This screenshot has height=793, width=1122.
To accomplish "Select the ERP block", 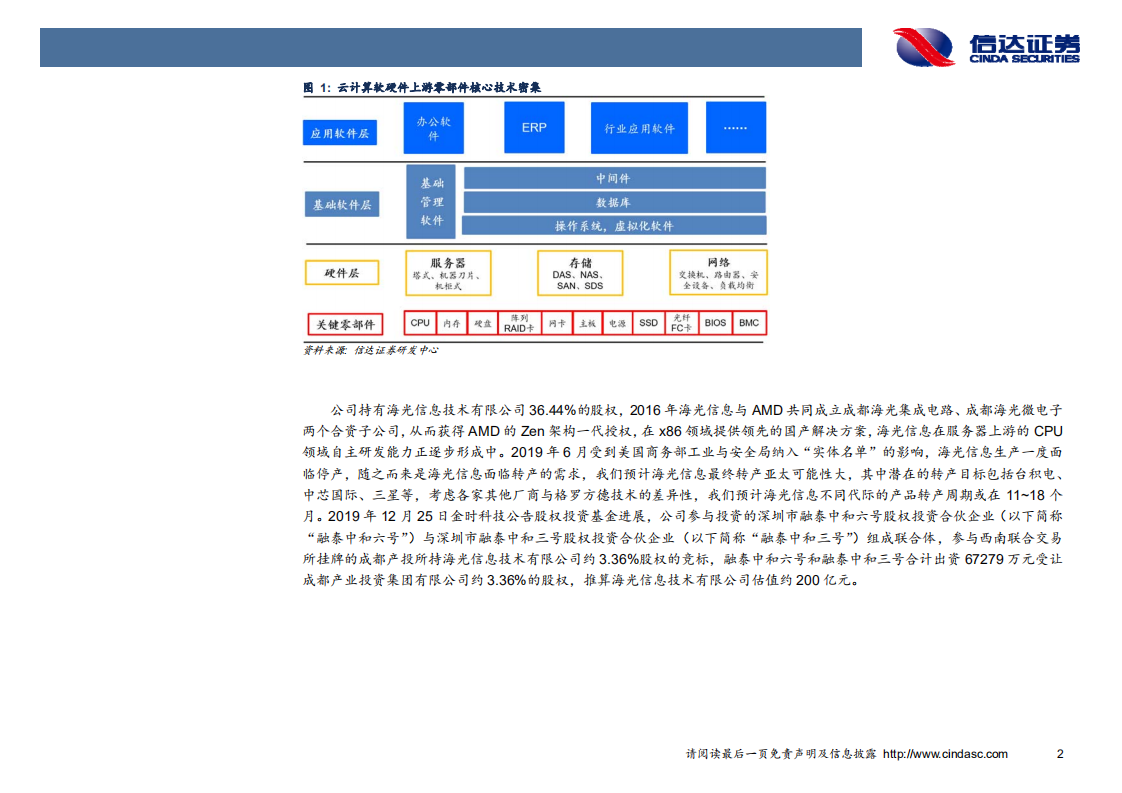I will coord(533,127).
